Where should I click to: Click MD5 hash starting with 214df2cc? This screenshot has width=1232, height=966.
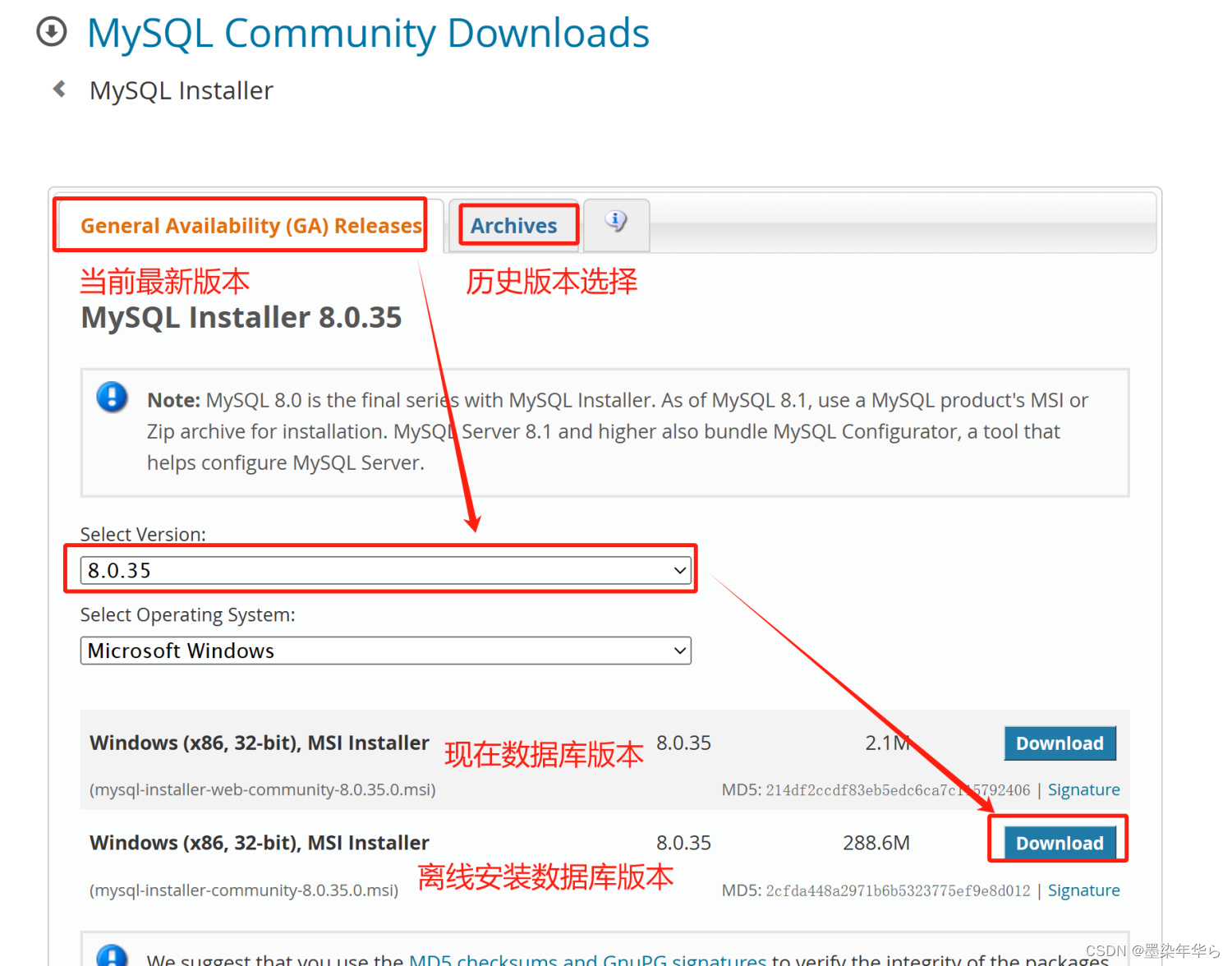[898, 790]
